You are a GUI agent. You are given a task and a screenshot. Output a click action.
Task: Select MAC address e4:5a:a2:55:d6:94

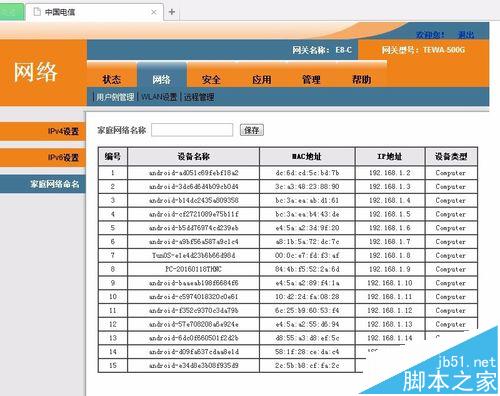point(307,324)
